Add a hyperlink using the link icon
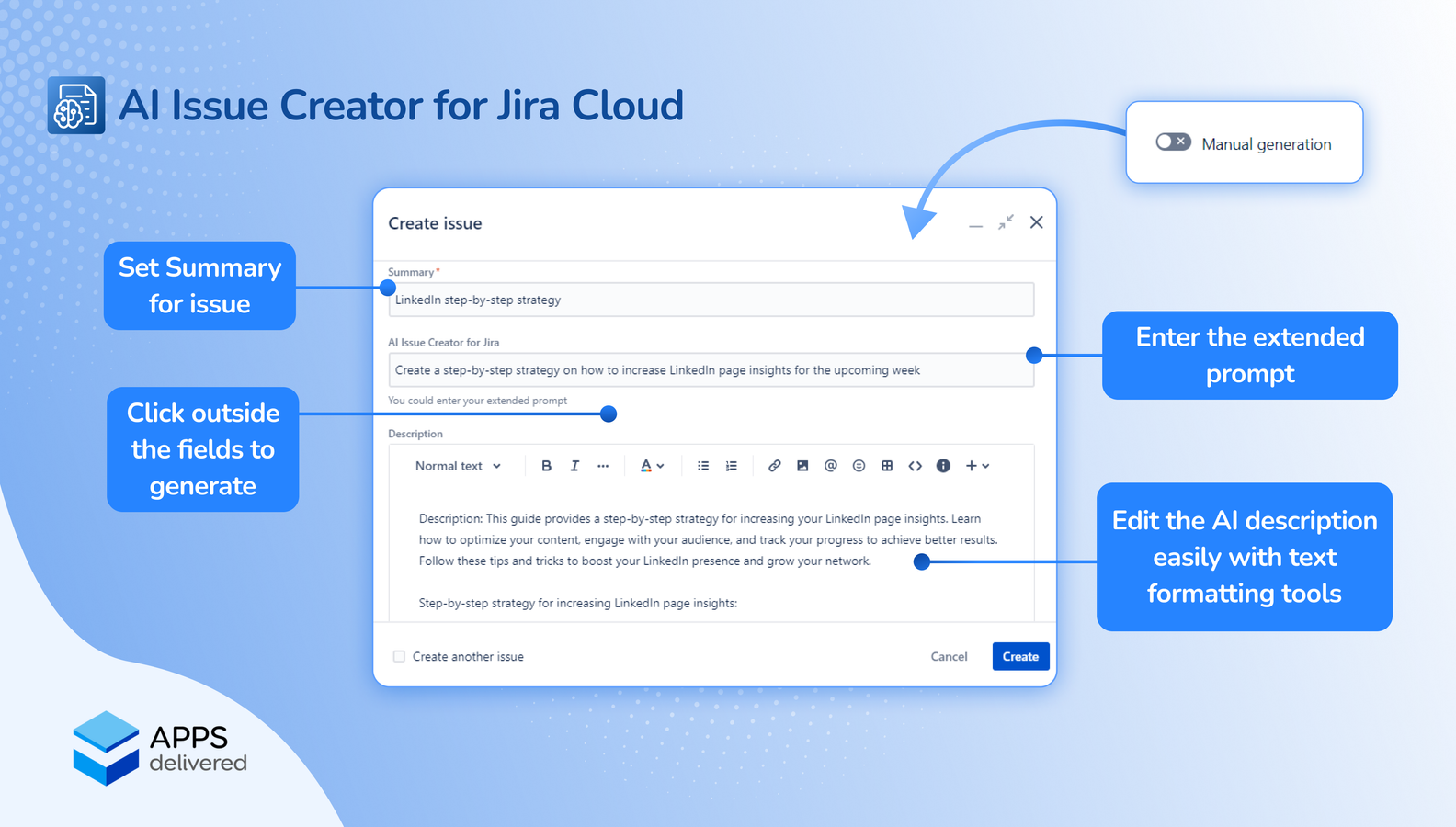Viewport: 1456px width, 827px height. click(775, 466)
